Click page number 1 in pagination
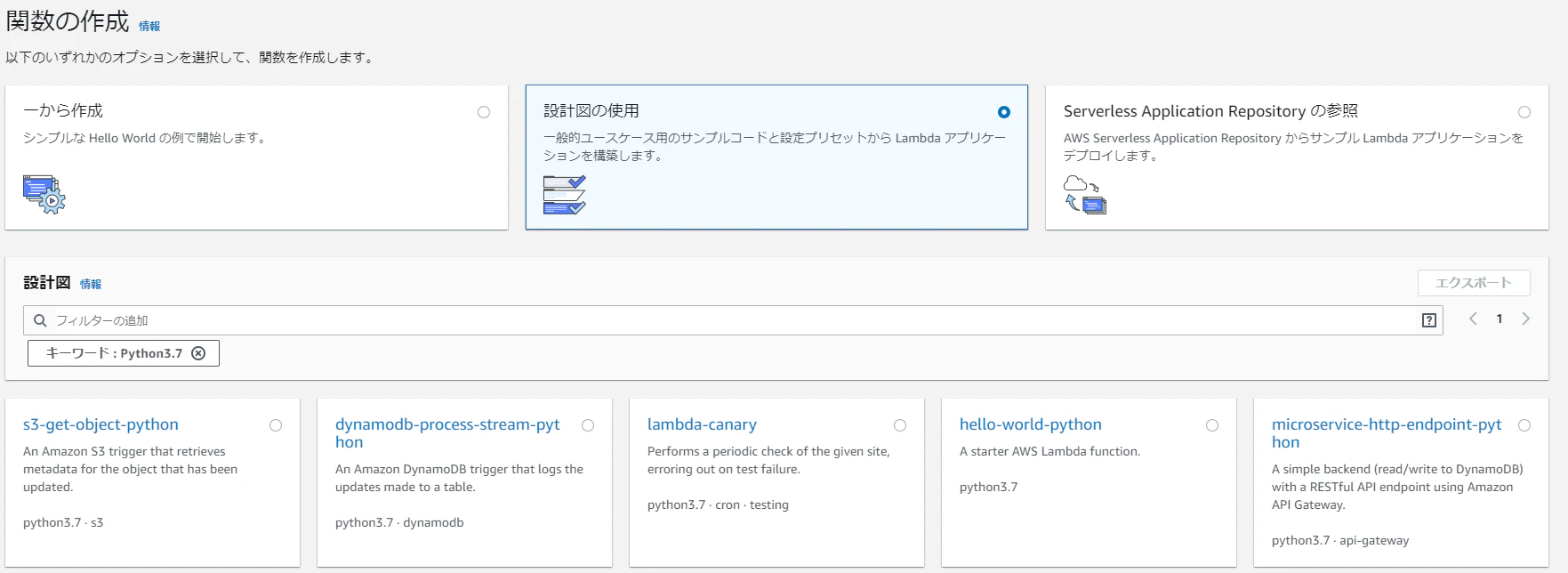Image resolution: width=1568 pixels, height=573 pixels. click(1500, 319)
